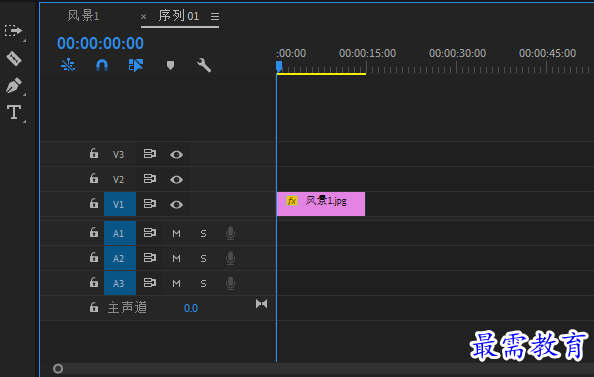Select the Pen tool

14,86
